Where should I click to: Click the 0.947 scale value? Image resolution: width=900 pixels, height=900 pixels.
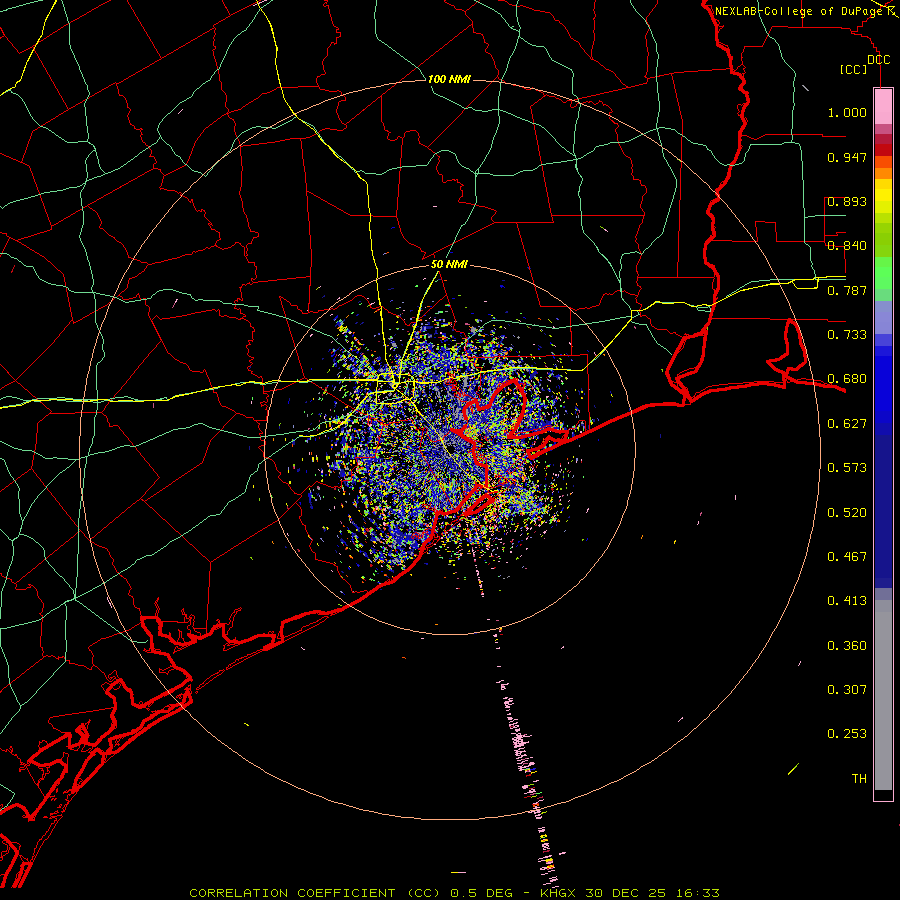point(847,157)
